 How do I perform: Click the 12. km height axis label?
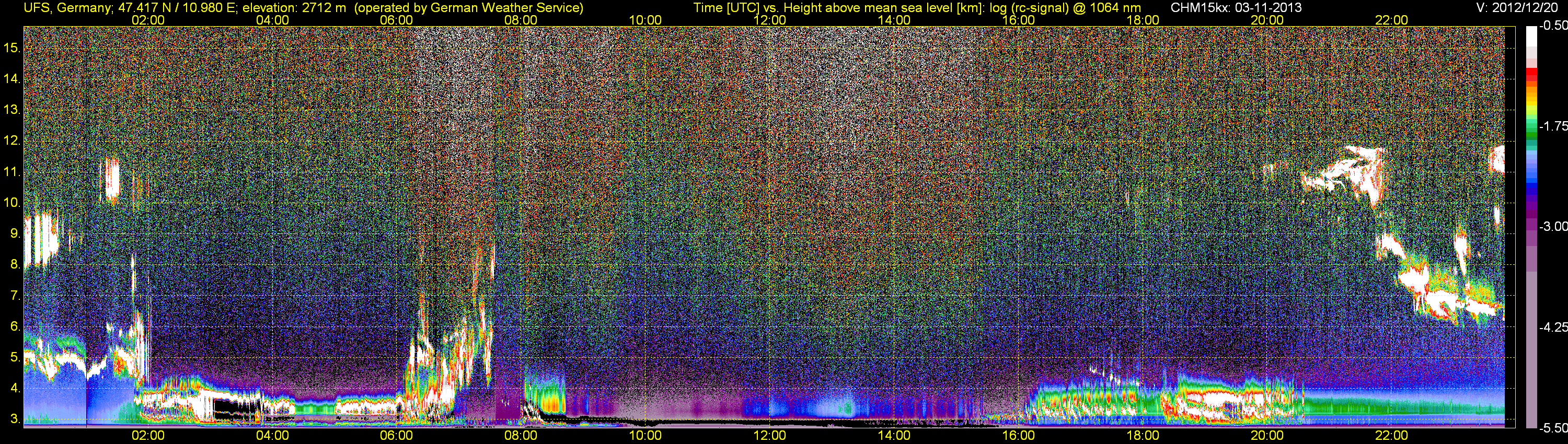pos(12,141)
